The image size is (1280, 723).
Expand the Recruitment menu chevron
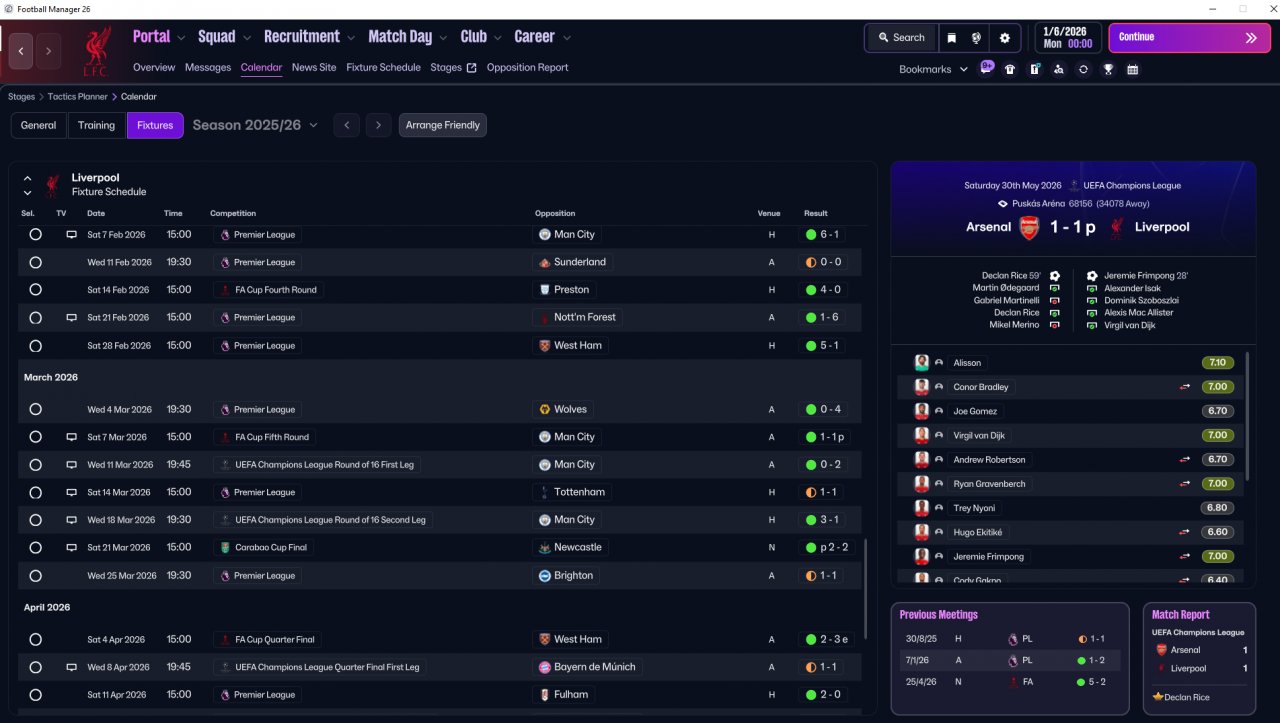(351, 38)
